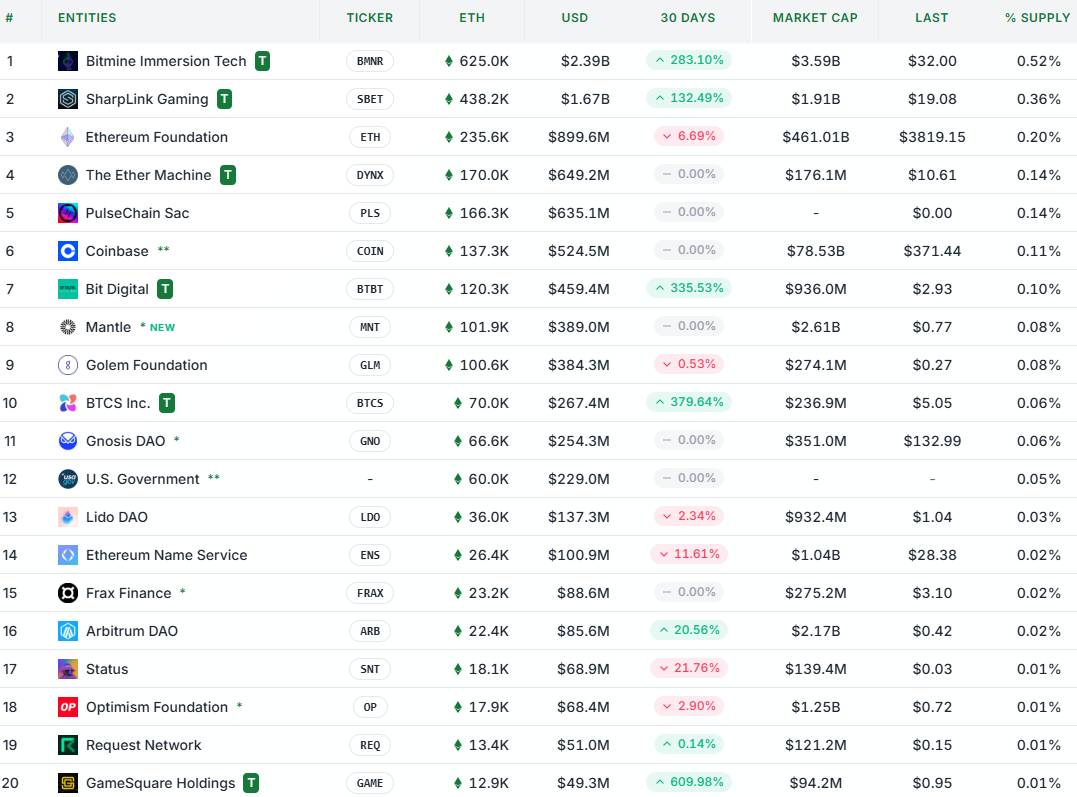Click the GAME ticker pill
Viewport: 1077px width, 797px height.
coord(370,783)
